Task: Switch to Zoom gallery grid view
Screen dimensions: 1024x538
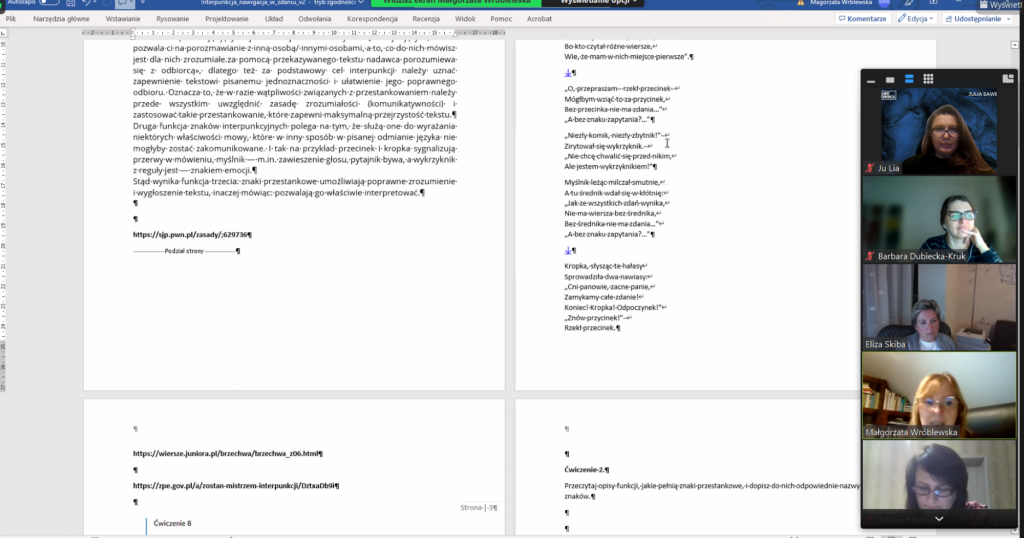Action: pos(927,78)
